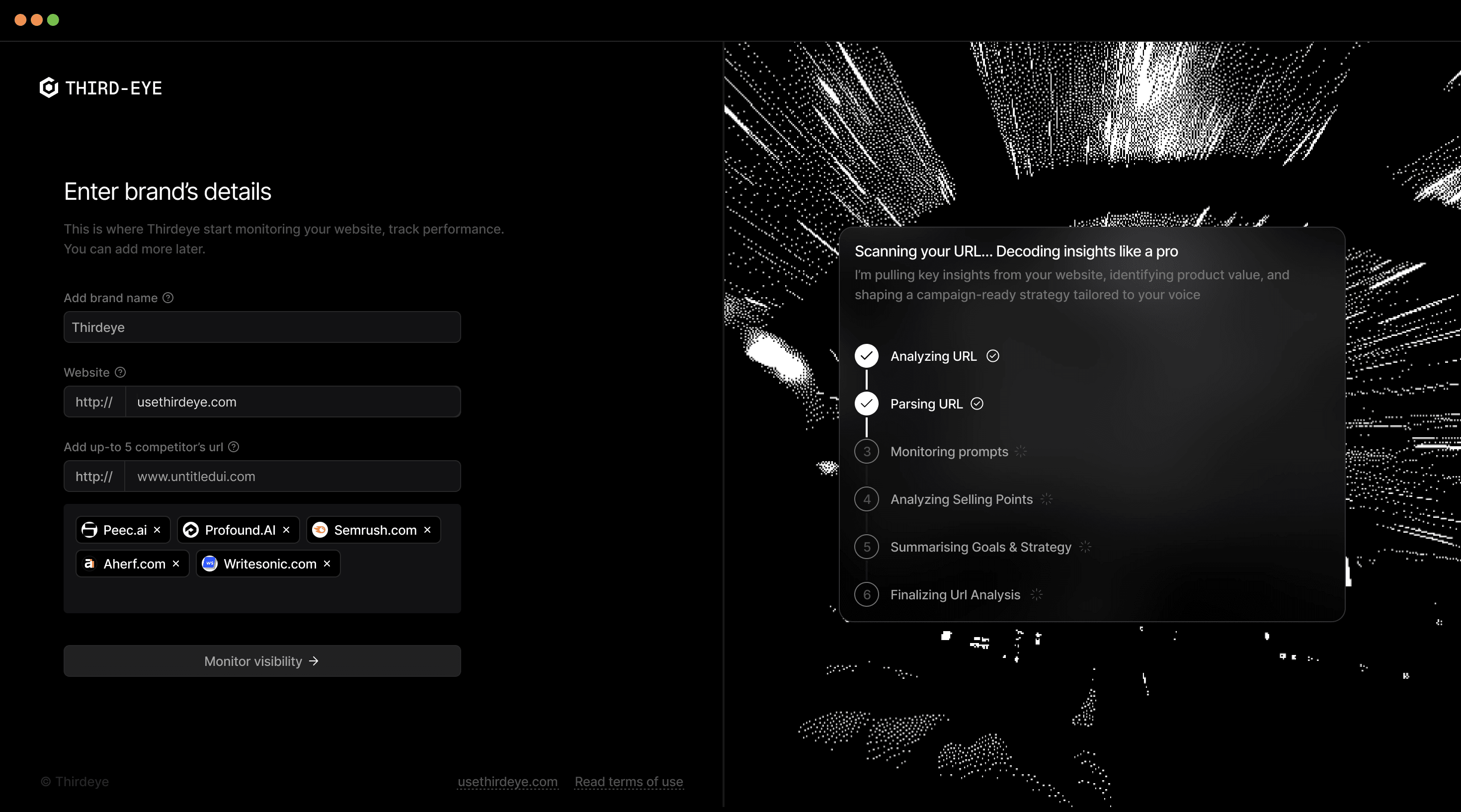The width and height of the screenshot is (1461, 812).
Task: Click the Brand name input field
Action: (262, 327)
